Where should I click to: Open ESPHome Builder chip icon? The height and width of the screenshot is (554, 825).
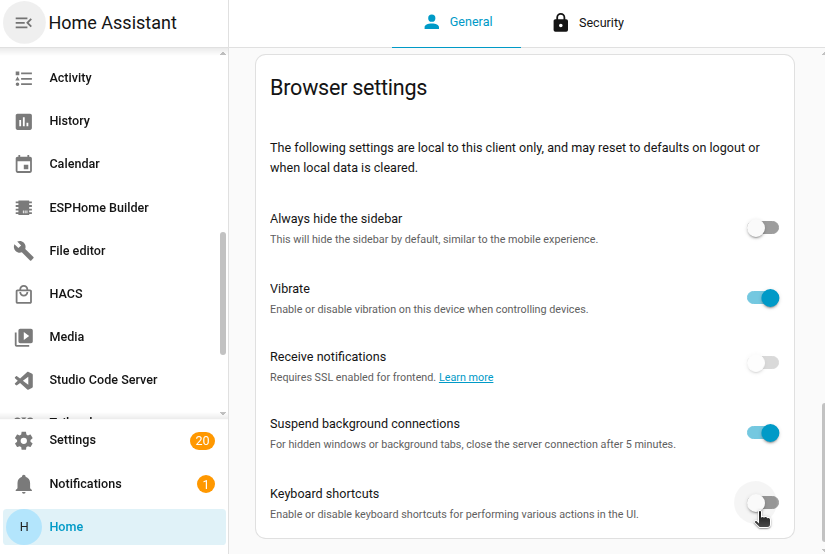(x=24, y=208)
